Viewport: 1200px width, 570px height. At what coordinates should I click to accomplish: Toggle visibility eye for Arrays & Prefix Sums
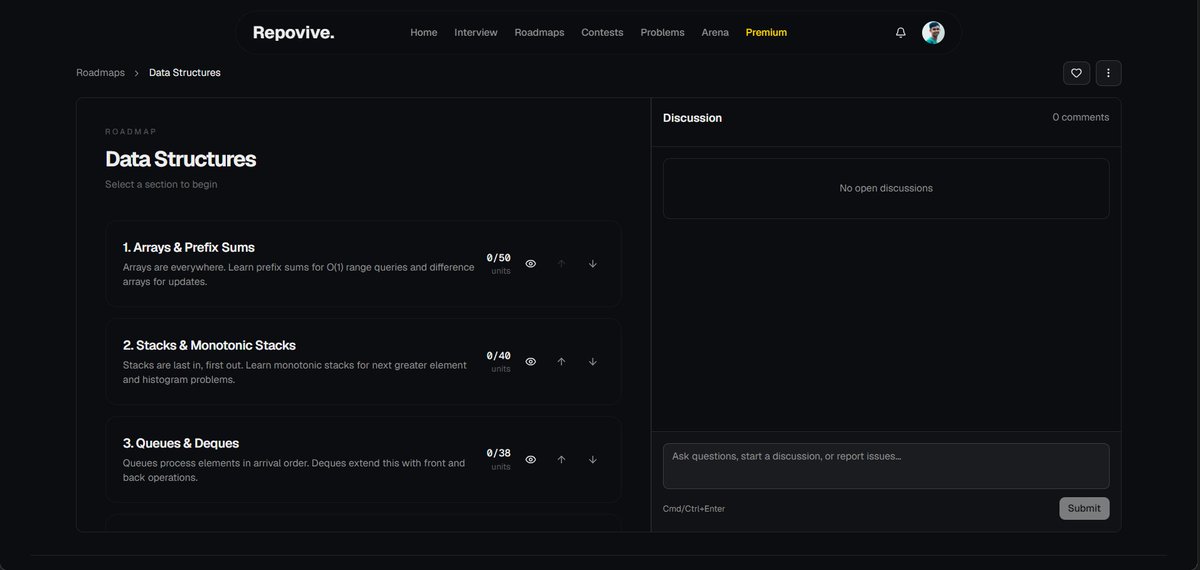click(531, 264)
